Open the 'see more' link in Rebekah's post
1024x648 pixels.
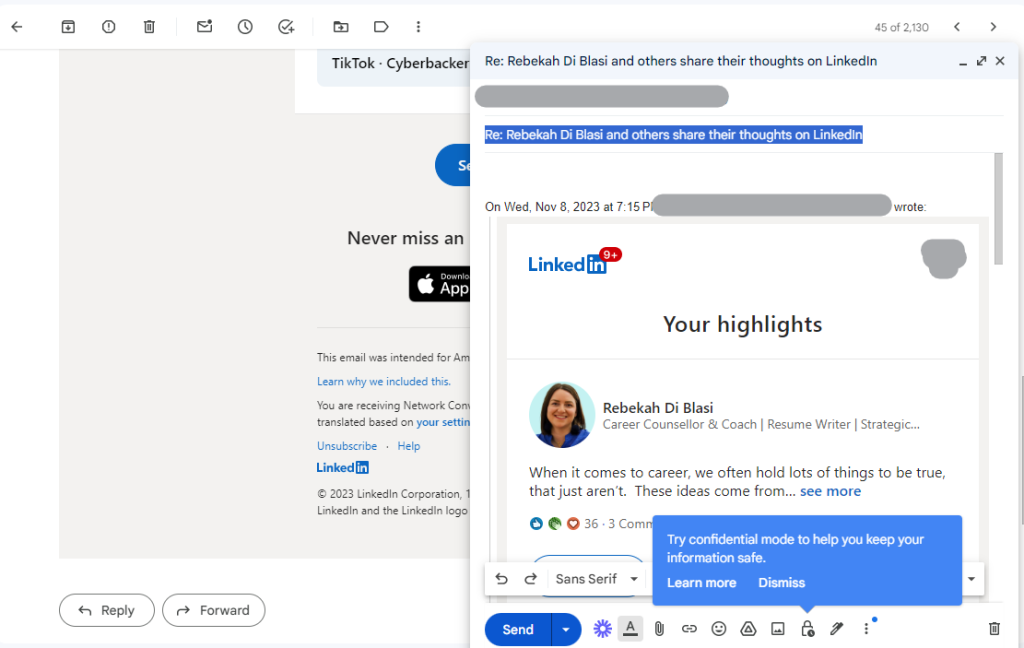click(830, 491)
